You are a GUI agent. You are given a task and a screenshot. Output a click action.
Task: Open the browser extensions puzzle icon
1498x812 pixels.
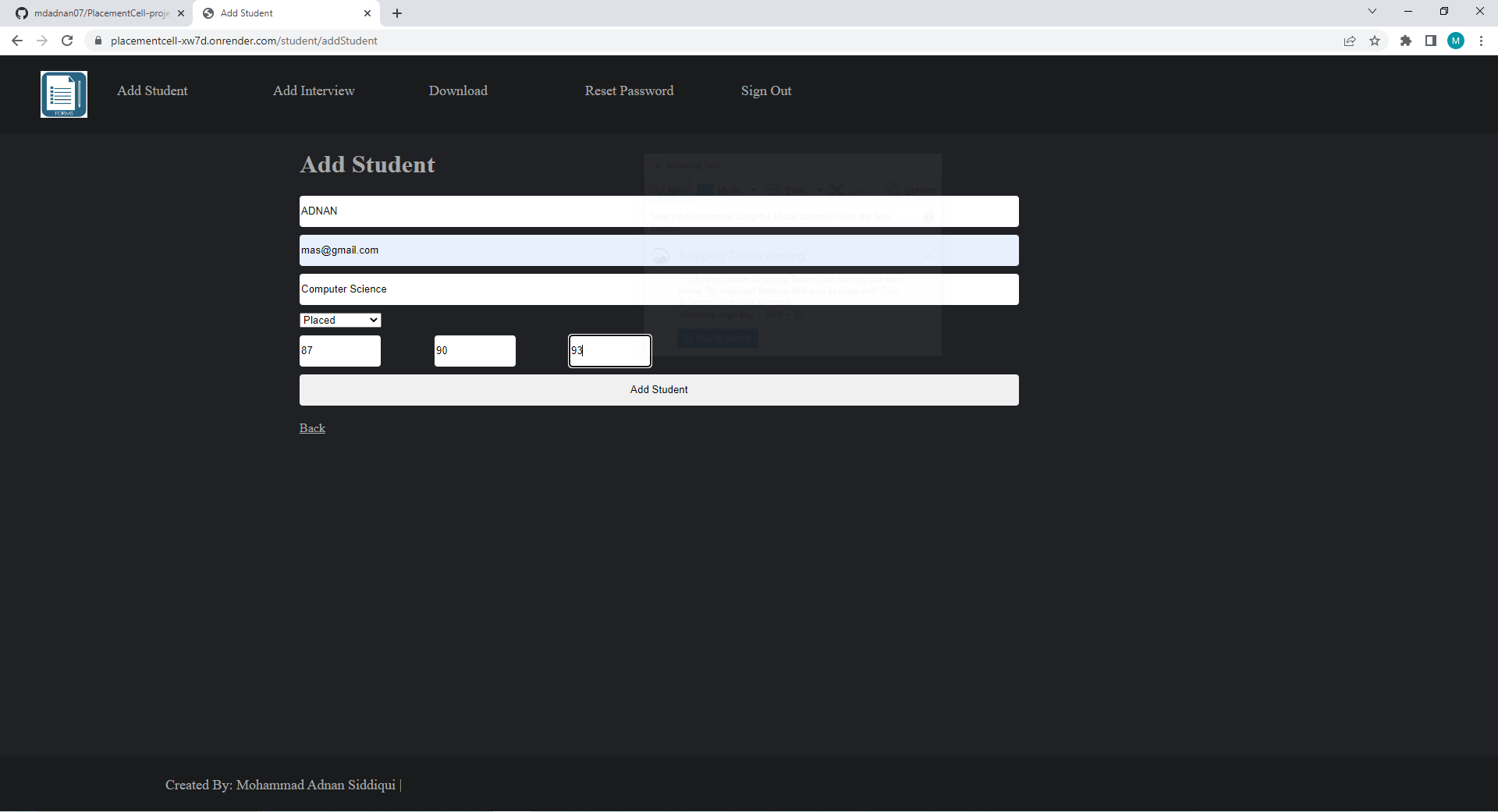1406,41
